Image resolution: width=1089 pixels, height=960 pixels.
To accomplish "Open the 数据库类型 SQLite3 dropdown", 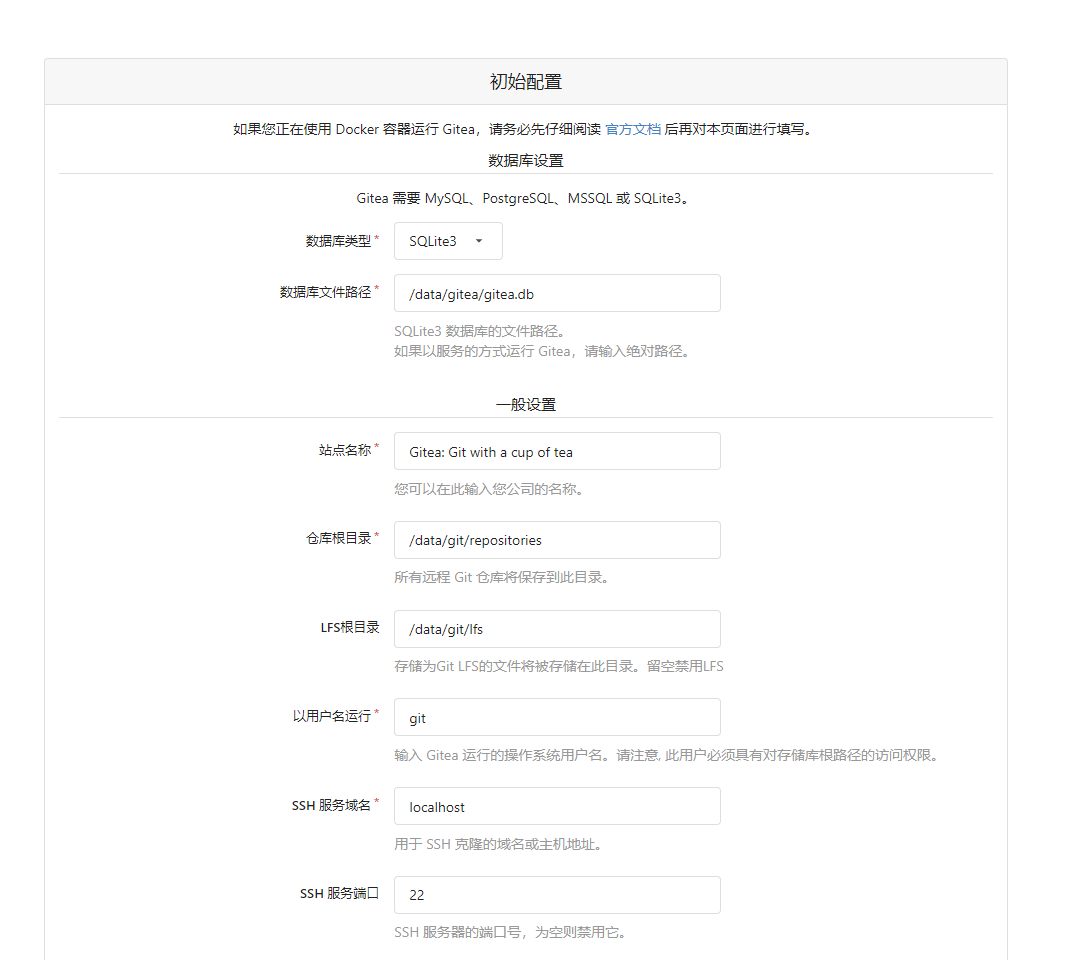I will (x=448, y=241).
